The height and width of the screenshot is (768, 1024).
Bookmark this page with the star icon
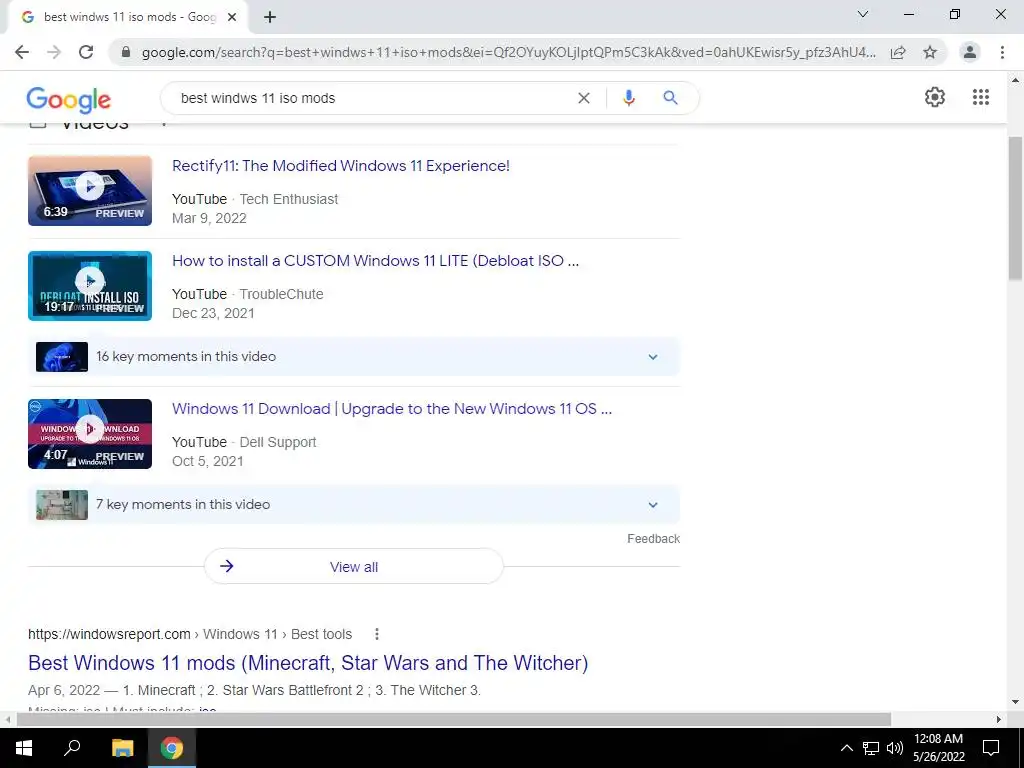(x=930, y=52)
